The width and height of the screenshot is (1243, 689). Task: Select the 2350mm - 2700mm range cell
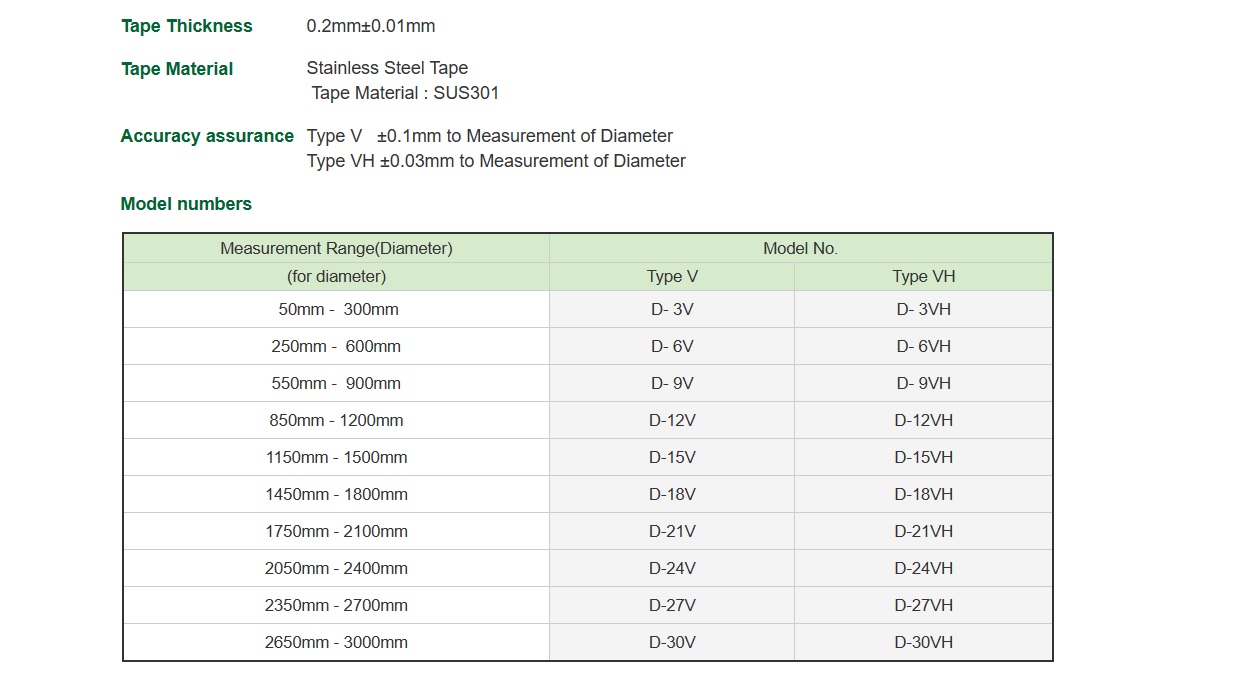(337, 606)
